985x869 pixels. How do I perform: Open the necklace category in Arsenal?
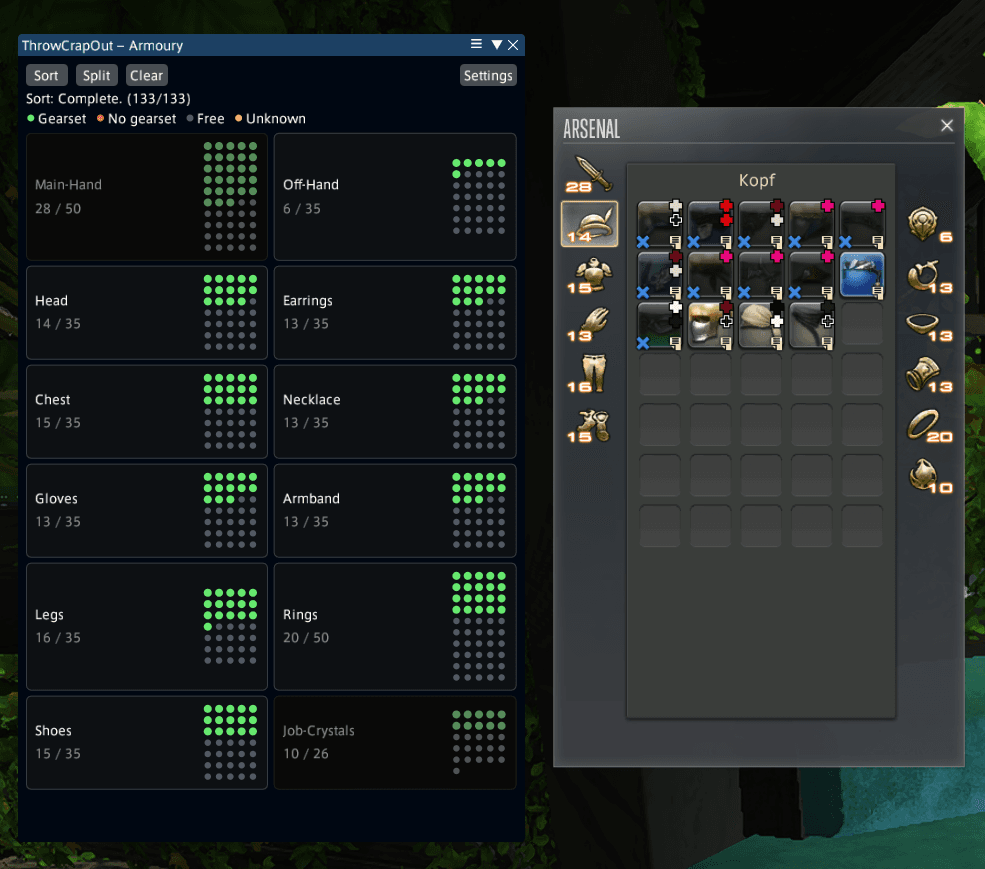point(930,325)
